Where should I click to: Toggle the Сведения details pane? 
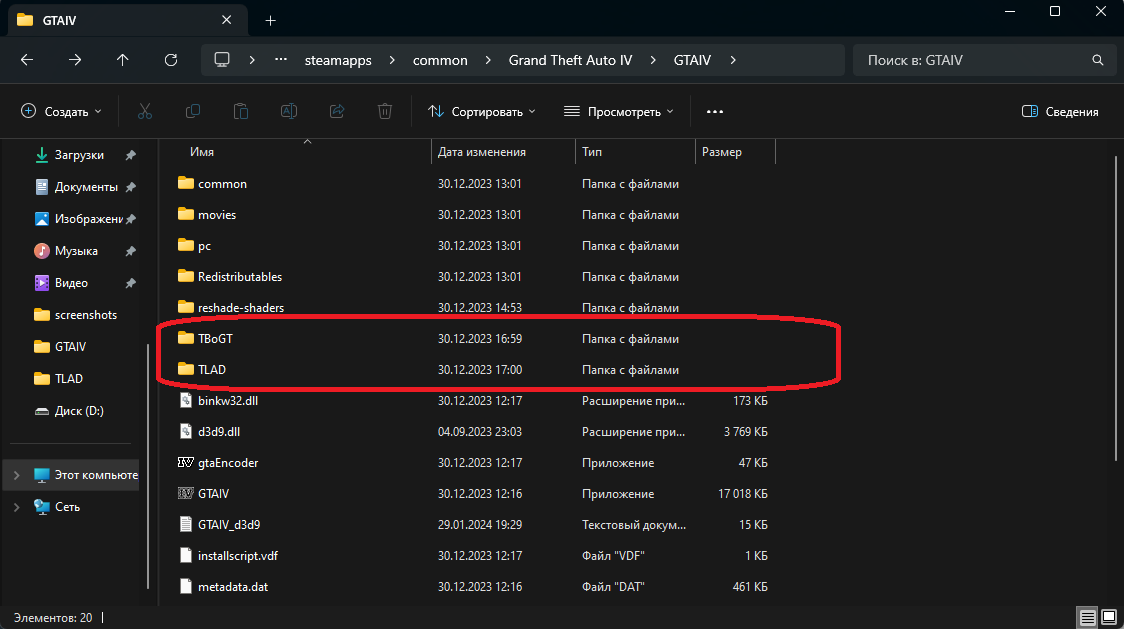pos(1060,111)
